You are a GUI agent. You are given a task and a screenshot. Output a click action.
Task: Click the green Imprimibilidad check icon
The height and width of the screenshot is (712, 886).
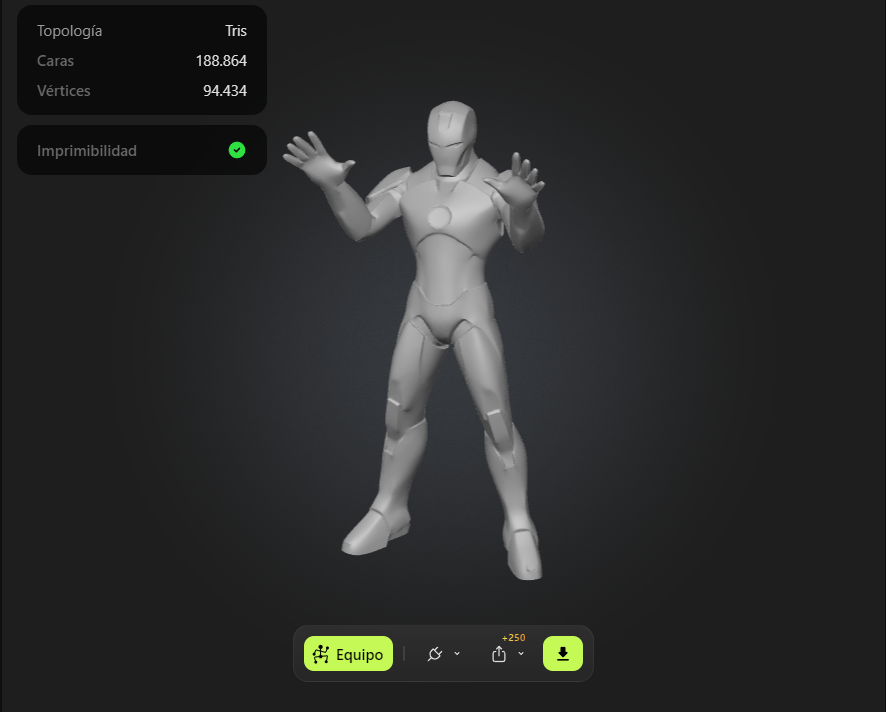pyautogui.click(x=237, y=150)
